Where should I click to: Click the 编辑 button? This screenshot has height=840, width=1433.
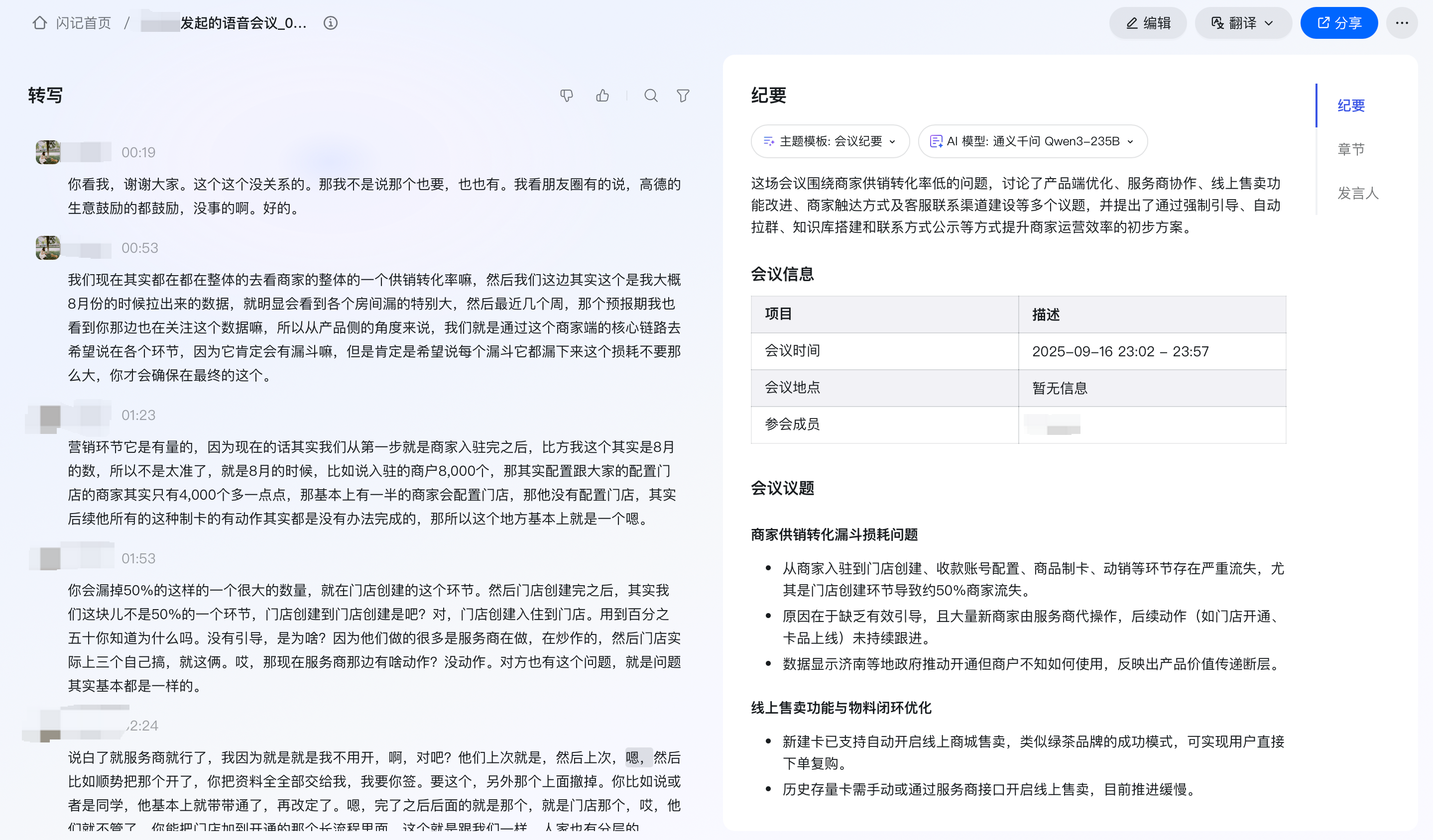pyautogui.click(x=1148, y=23)
